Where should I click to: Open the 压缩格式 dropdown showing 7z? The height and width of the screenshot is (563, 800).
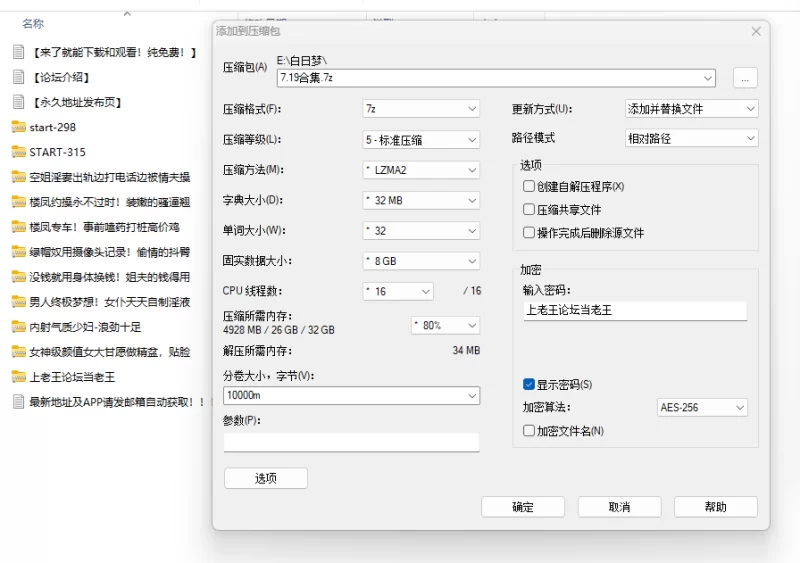pyautogui.click(x=421, y=109)
